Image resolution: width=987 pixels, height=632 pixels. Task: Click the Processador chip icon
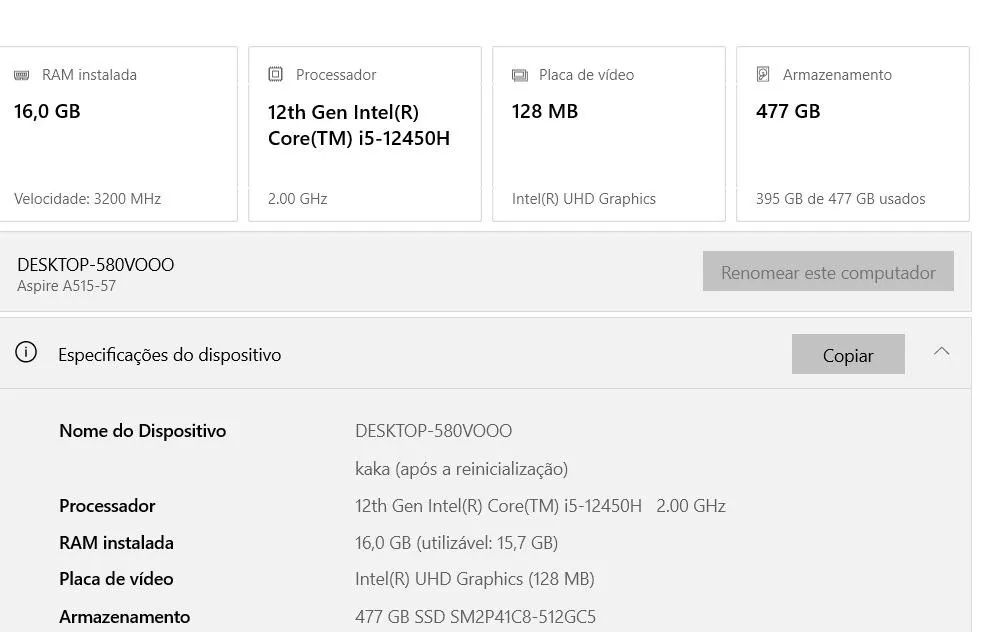tap(275, 74)
